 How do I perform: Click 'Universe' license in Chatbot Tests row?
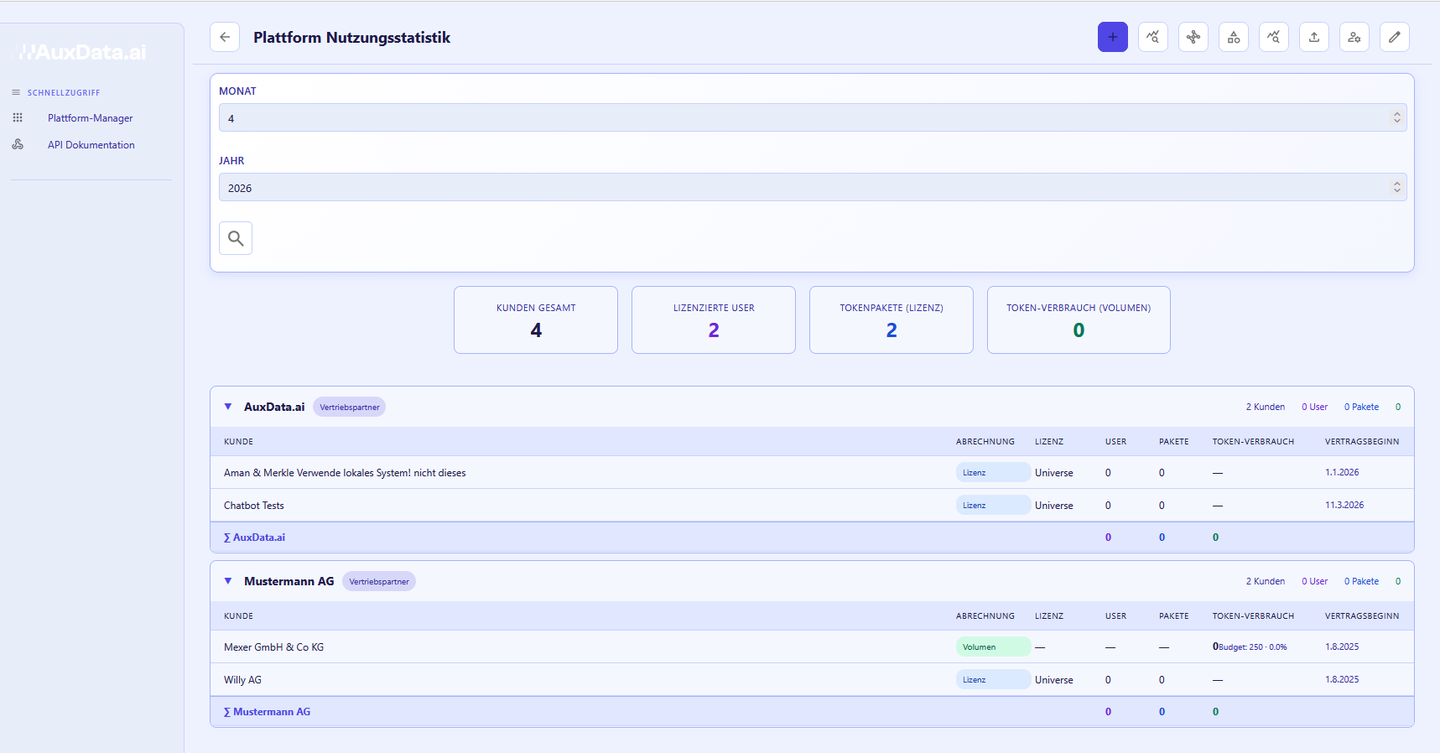1054,506
